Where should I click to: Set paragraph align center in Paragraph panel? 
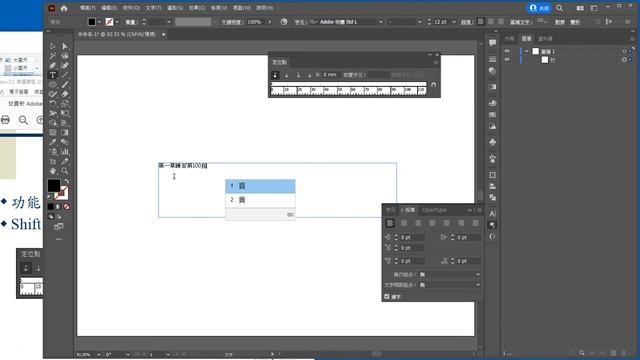[404, 223]
